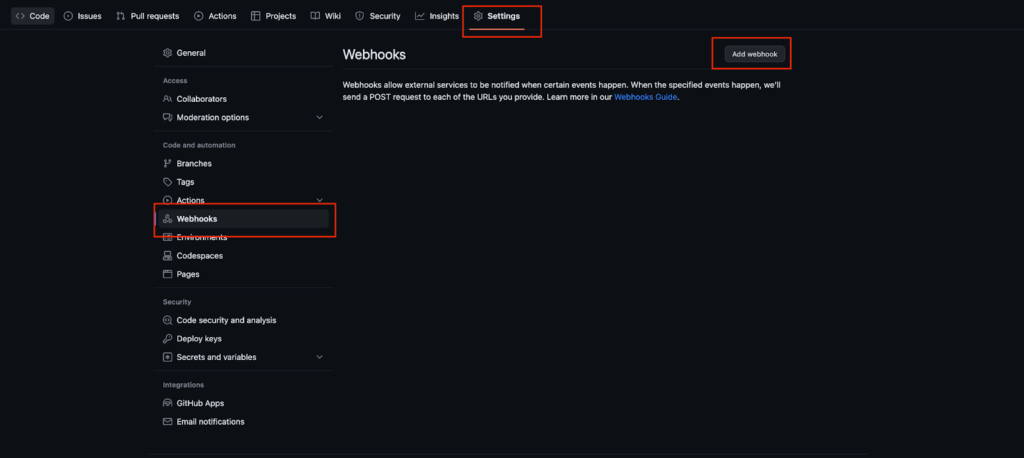Viewport: 1024px width, 458px height.
Task: Click the Email notifications envelope icon
Action: pyautogui.click(x=168, y=422)
